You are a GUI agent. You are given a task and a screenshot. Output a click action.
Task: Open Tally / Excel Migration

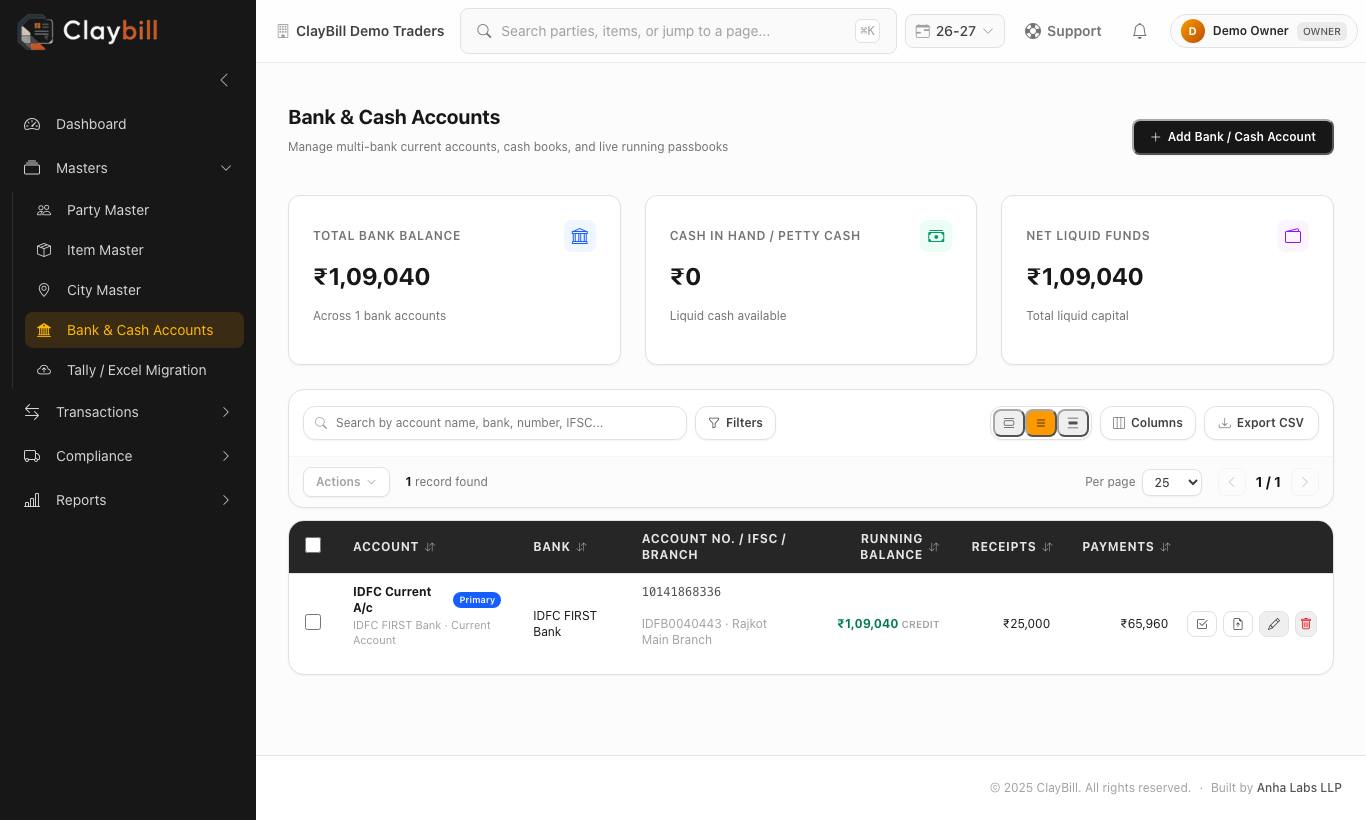pyautogui.click(x=134, y=370)
